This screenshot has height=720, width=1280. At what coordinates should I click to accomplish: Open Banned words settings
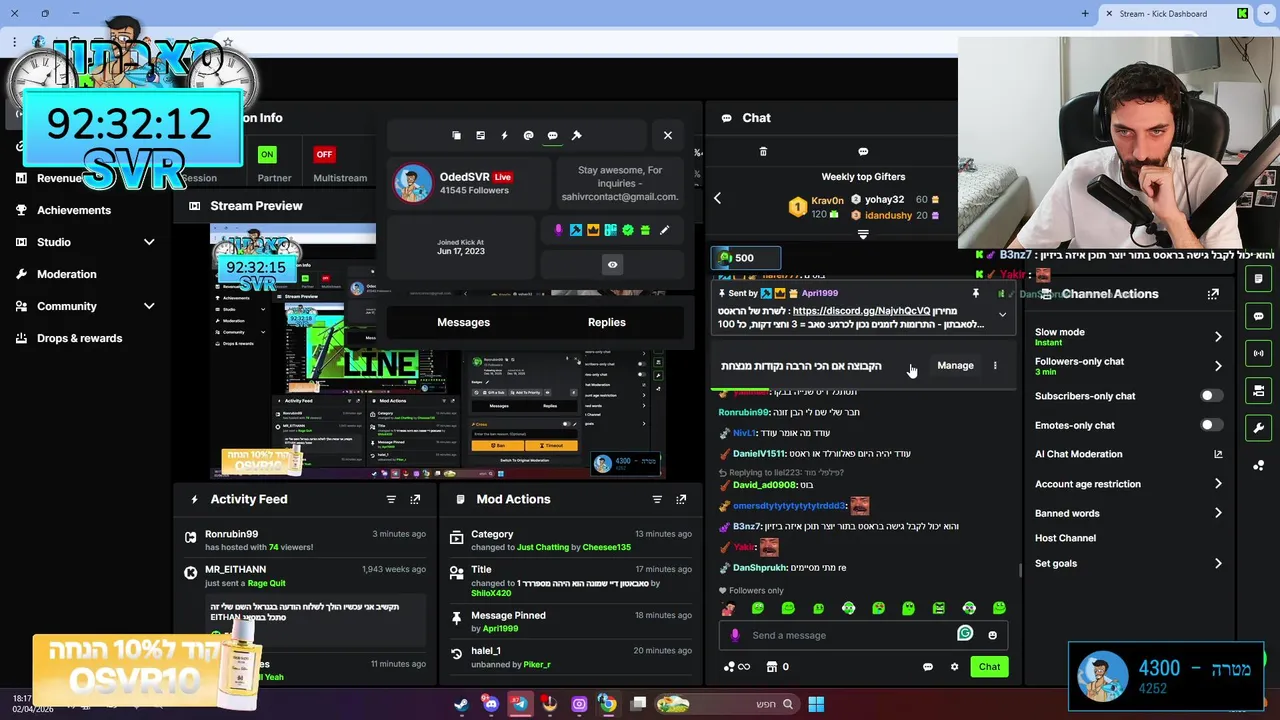(x=1128, y=513)
